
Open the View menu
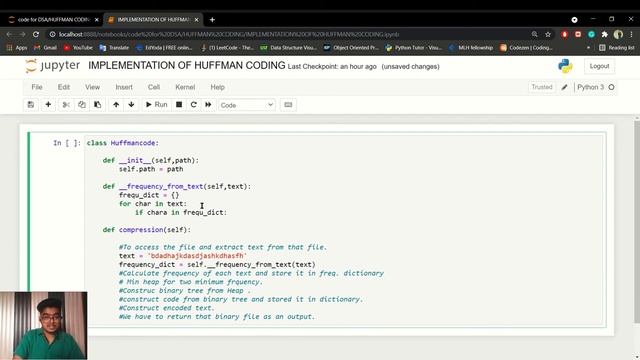(x=92, y=87)
